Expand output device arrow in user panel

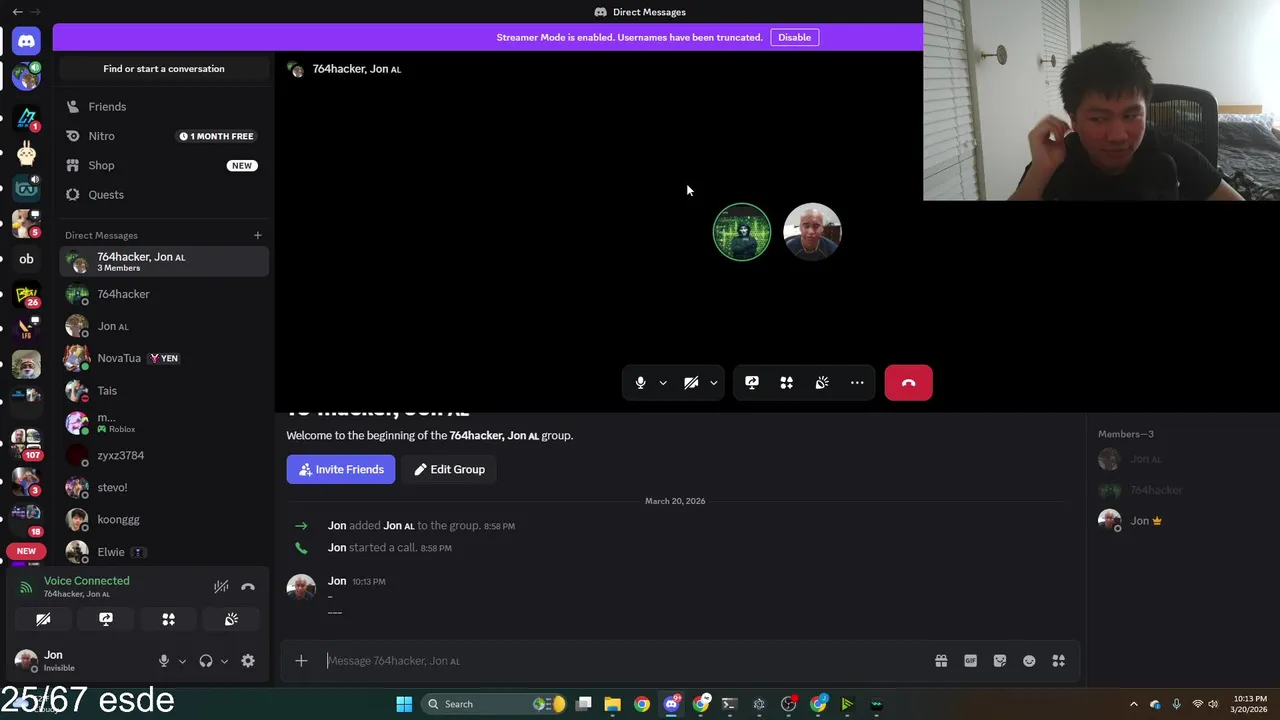(224, 661)
